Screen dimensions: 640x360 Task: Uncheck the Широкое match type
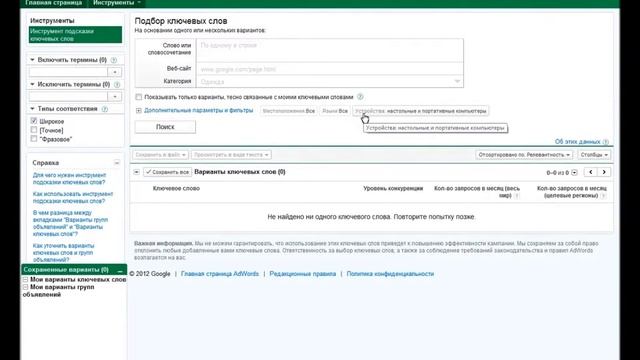[x=34, y=121]
